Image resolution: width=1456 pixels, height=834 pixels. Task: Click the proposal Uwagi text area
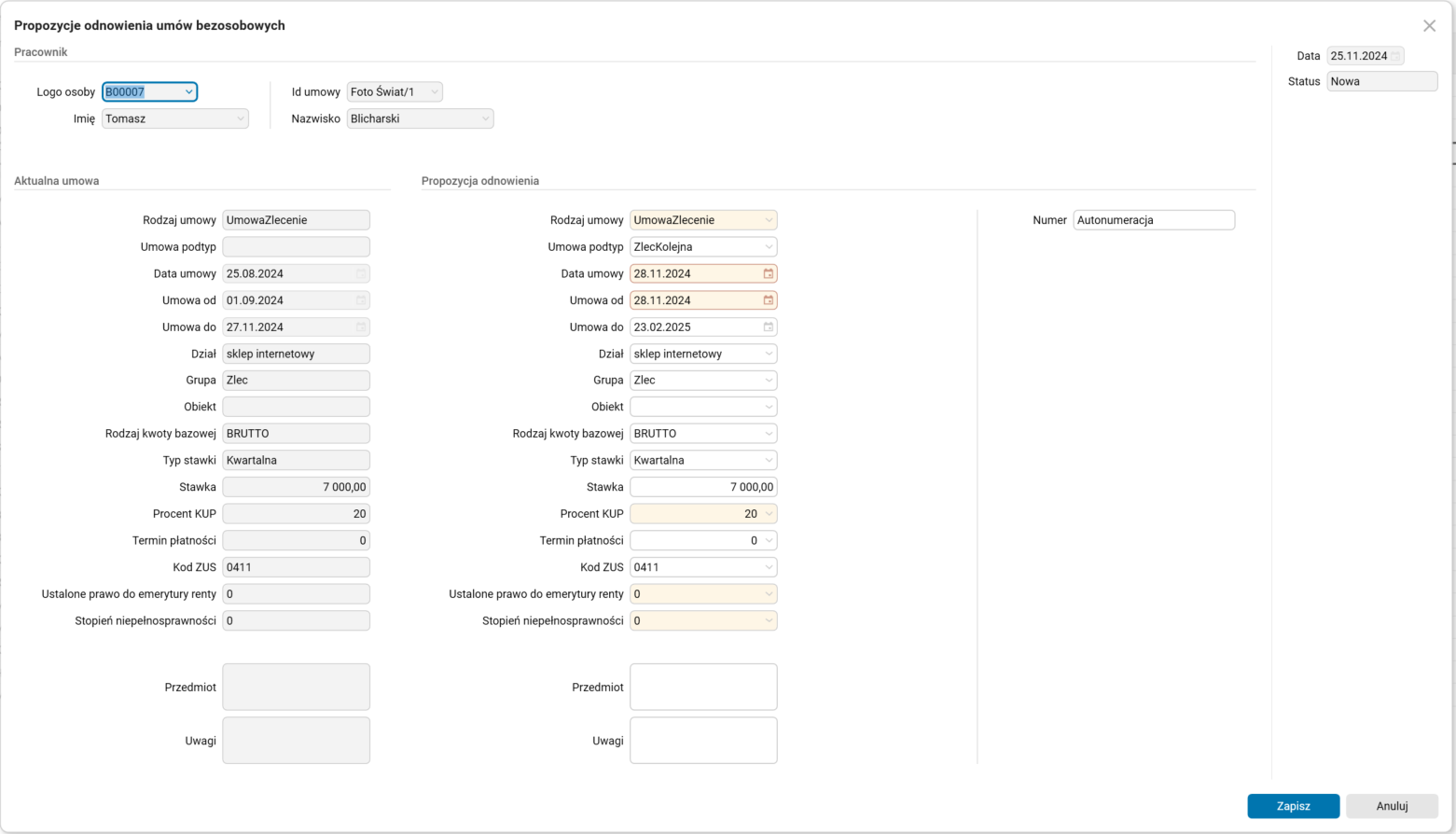click(702, 740)
